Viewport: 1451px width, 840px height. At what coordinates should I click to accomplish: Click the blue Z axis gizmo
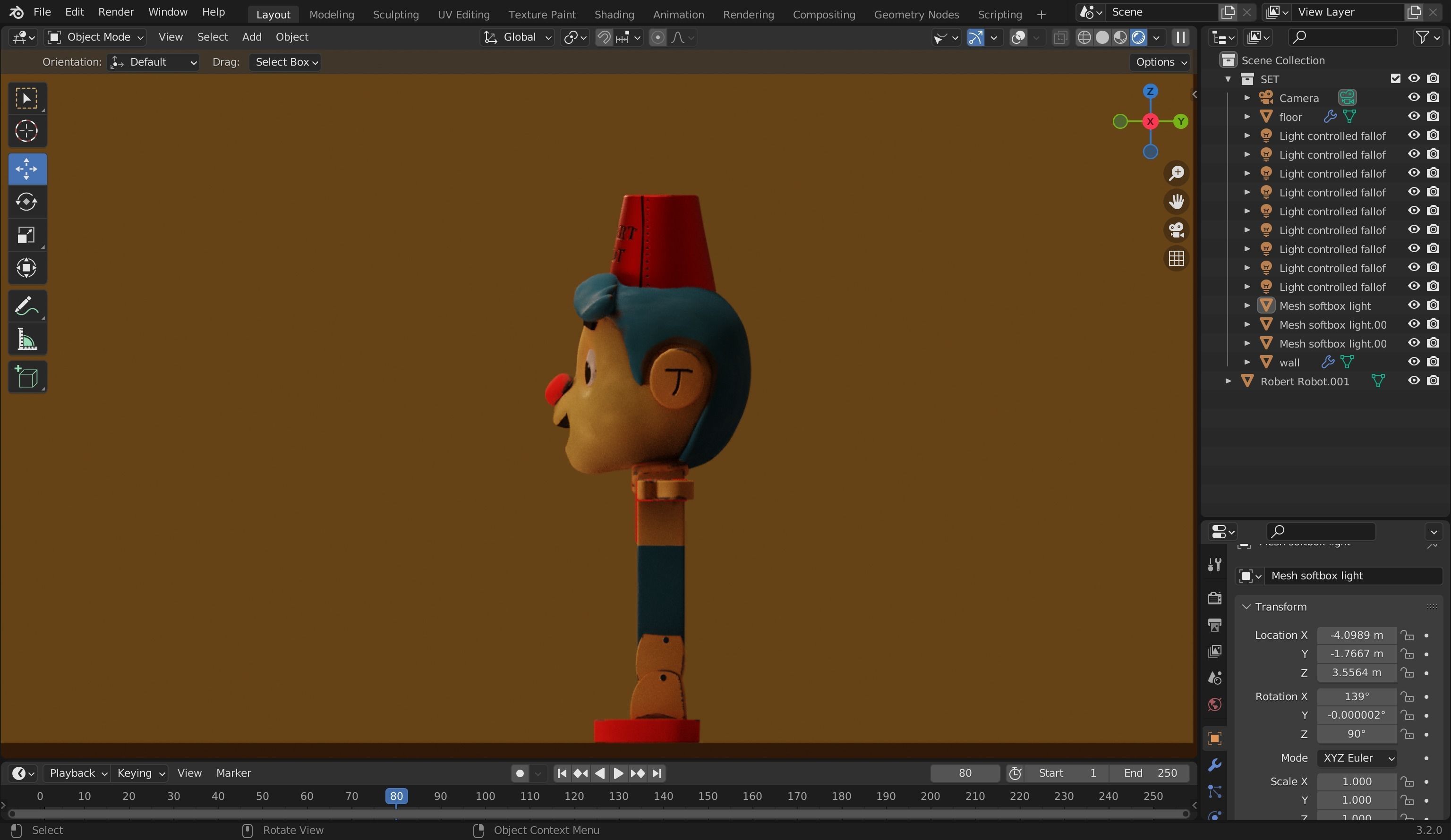(1150, 92)
